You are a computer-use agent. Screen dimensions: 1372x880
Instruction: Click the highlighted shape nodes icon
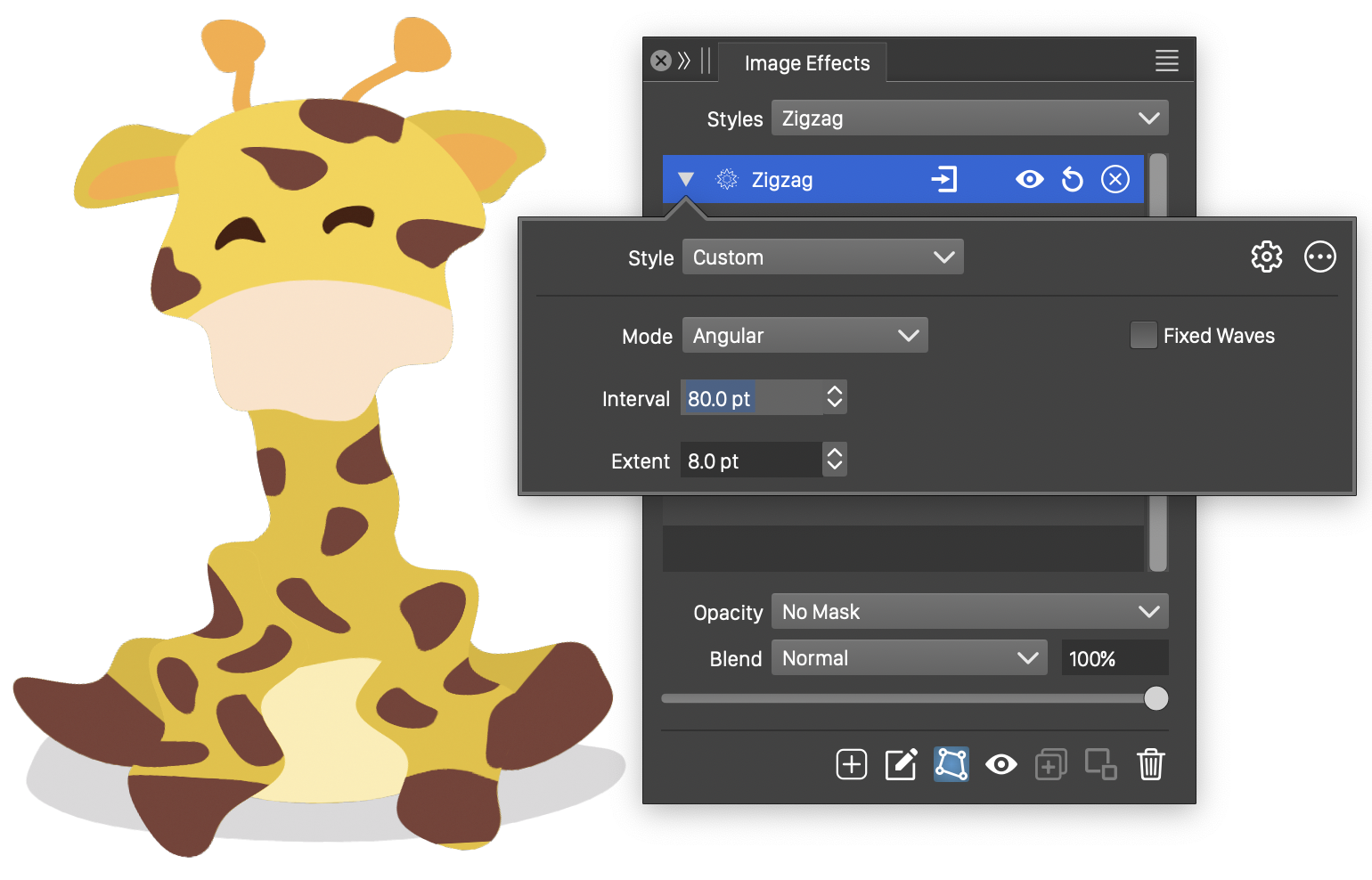[x=951, y=764]
